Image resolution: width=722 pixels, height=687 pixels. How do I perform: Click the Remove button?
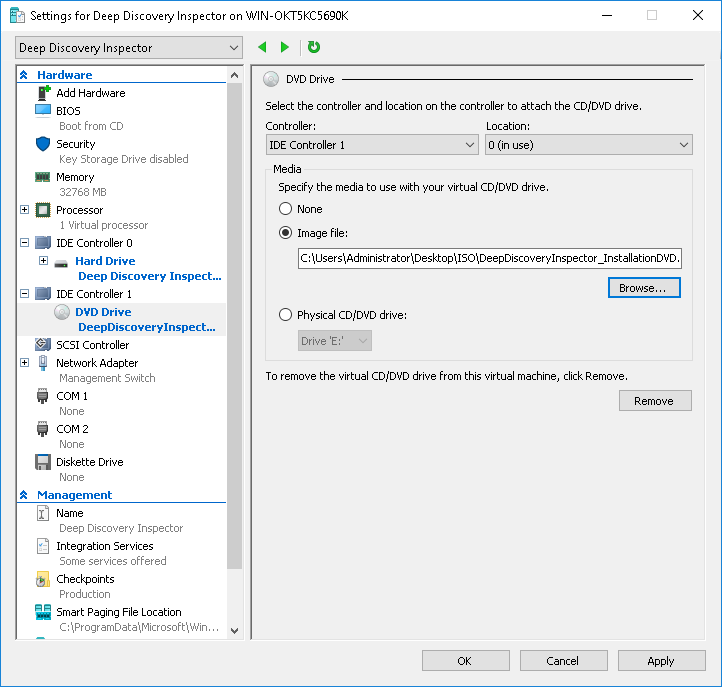pyautogui.click(x=654, y=401)
